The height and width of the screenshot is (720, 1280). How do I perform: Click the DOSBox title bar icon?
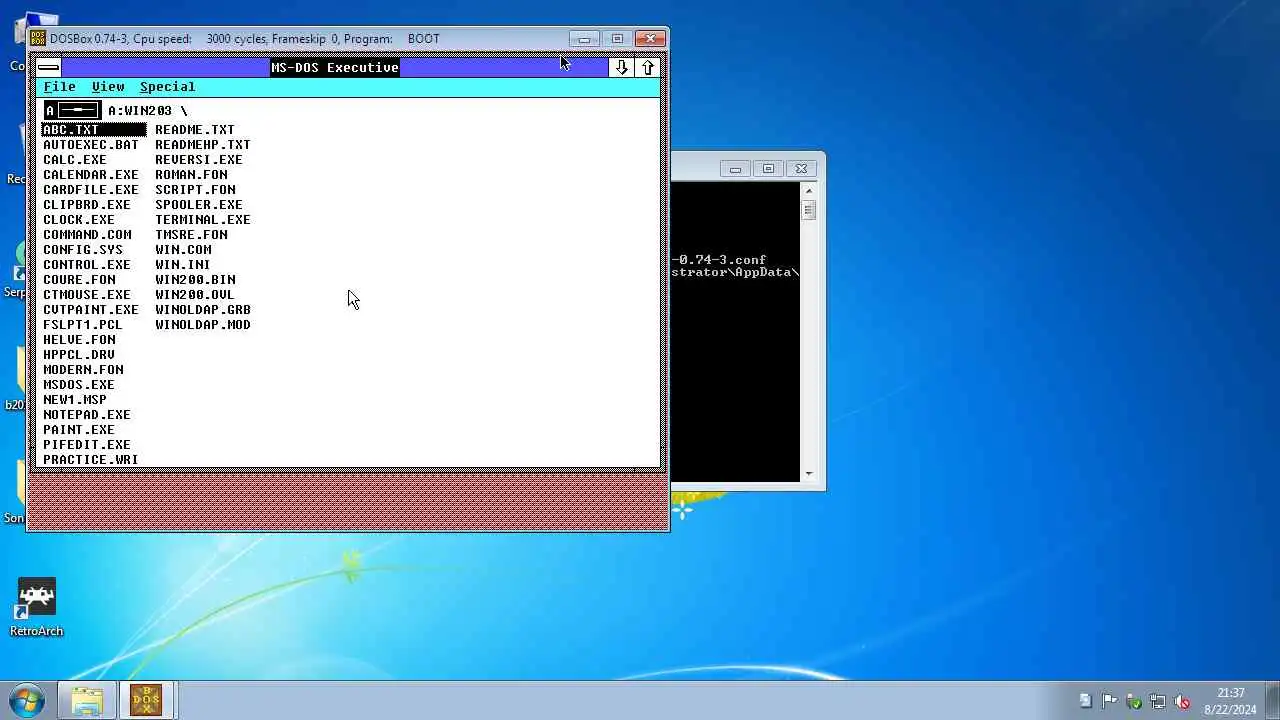(x=38, y=39)
